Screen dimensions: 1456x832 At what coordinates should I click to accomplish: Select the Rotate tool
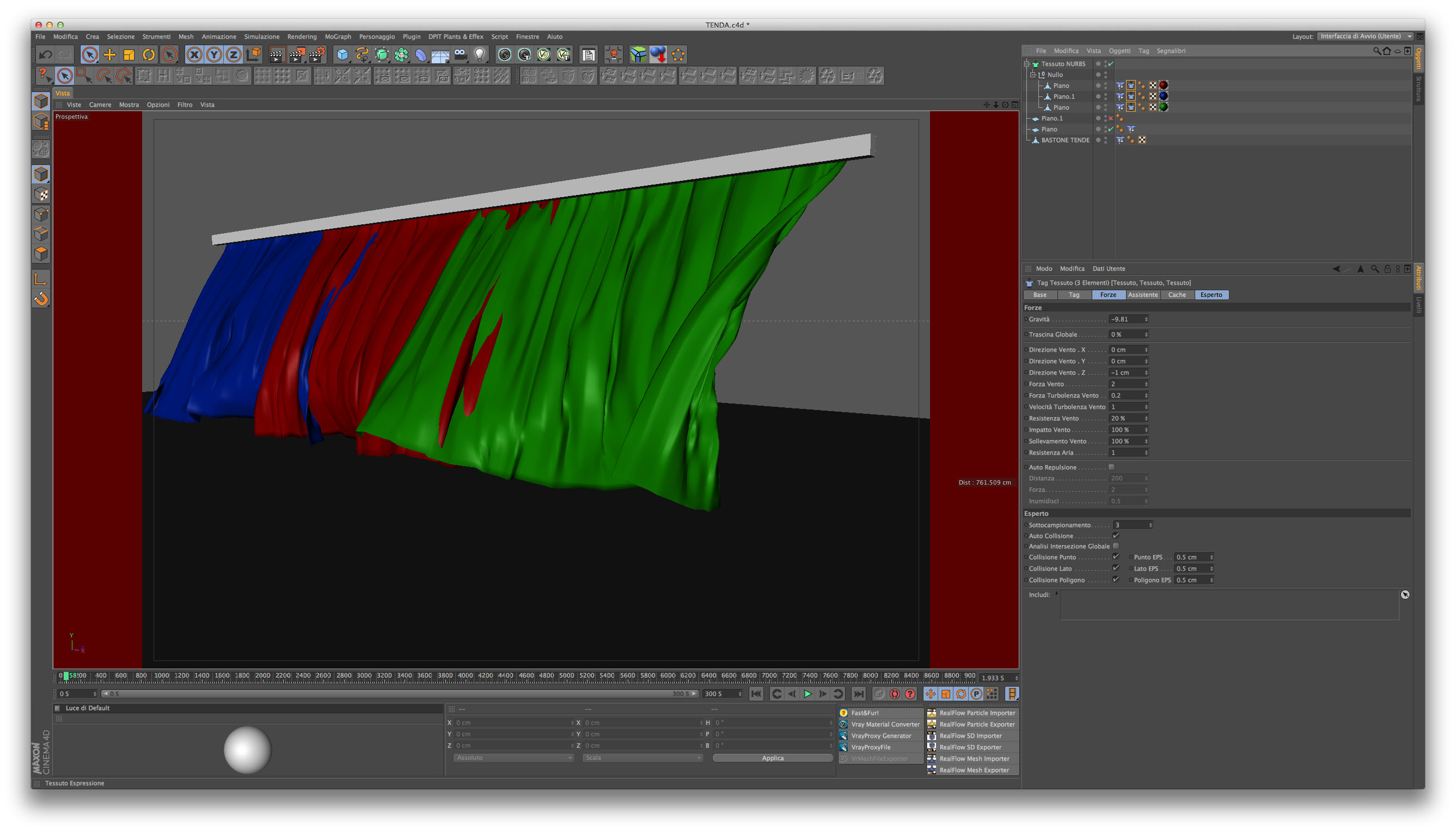(149, 55)
